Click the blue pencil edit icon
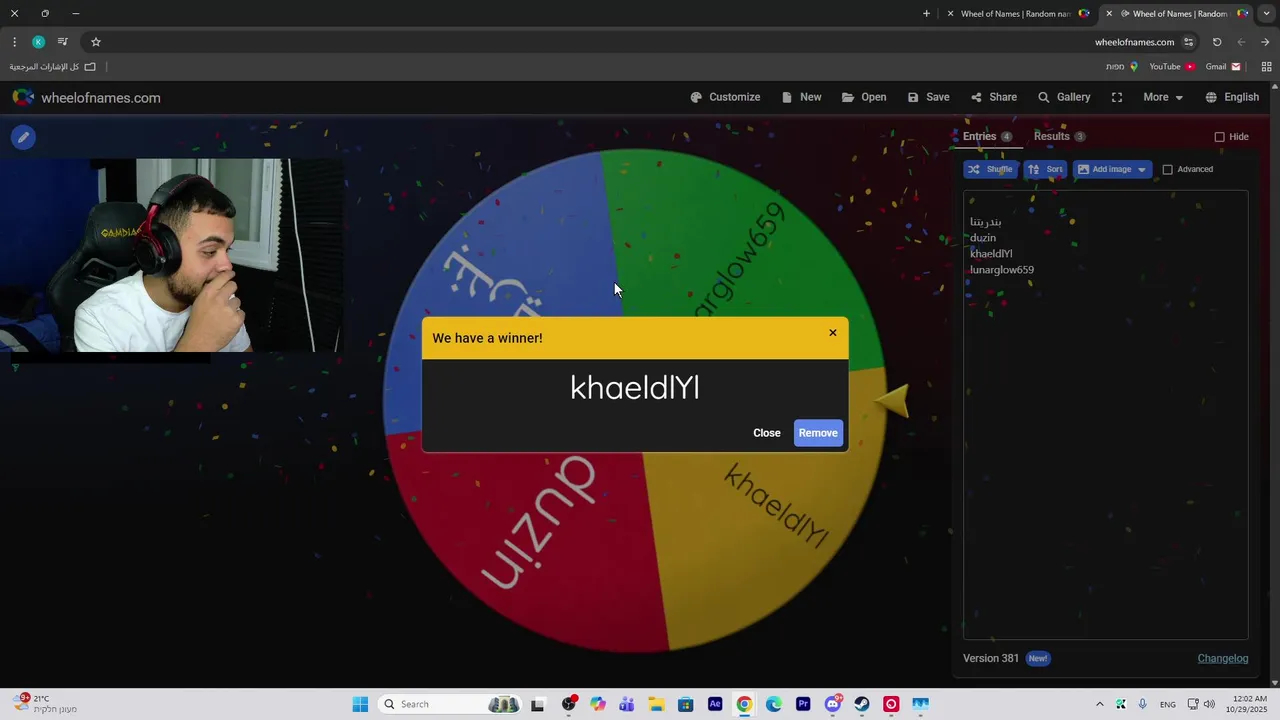Viewport: 1280px width, 720px height. click(23, 137)
